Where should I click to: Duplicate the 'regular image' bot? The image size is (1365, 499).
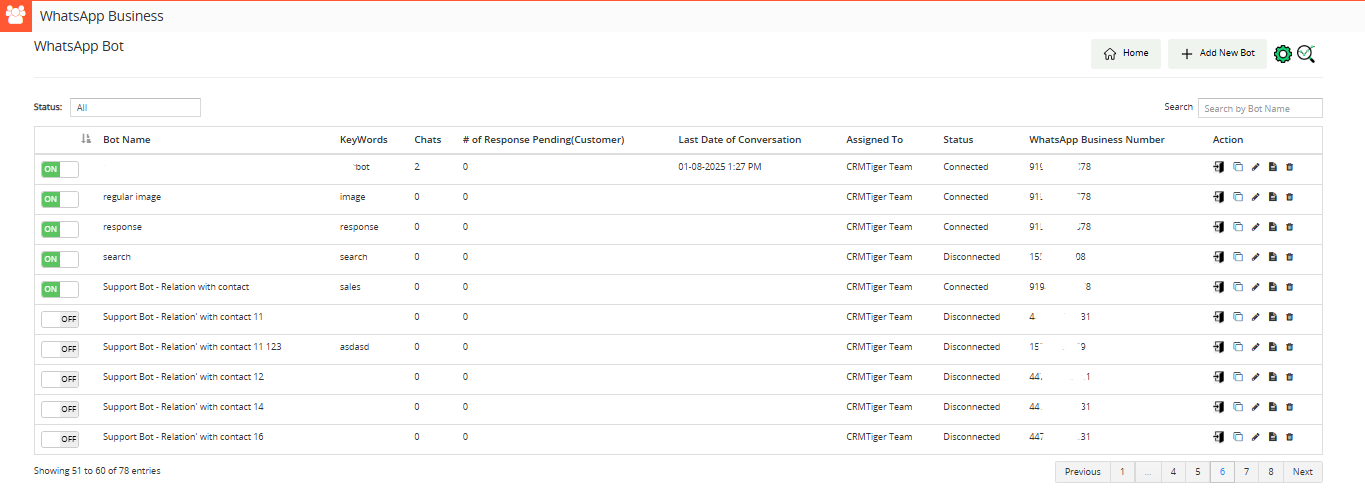click(1237, 197)
